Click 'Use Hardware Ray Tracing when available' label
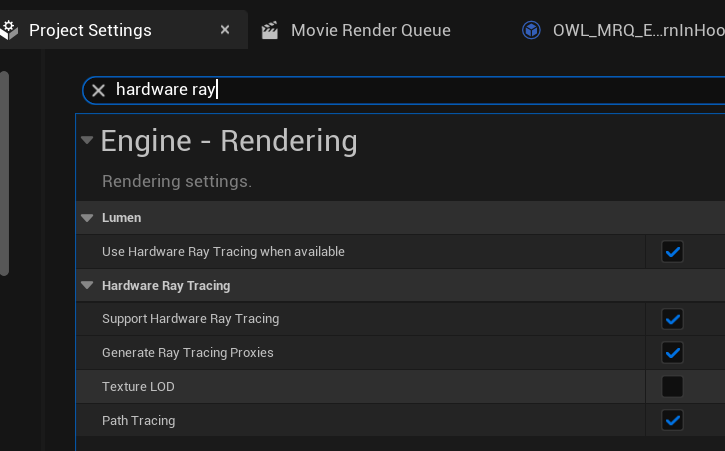Viewport: 725px width, 451px height. pyautogui.click(x=223, y=252)
